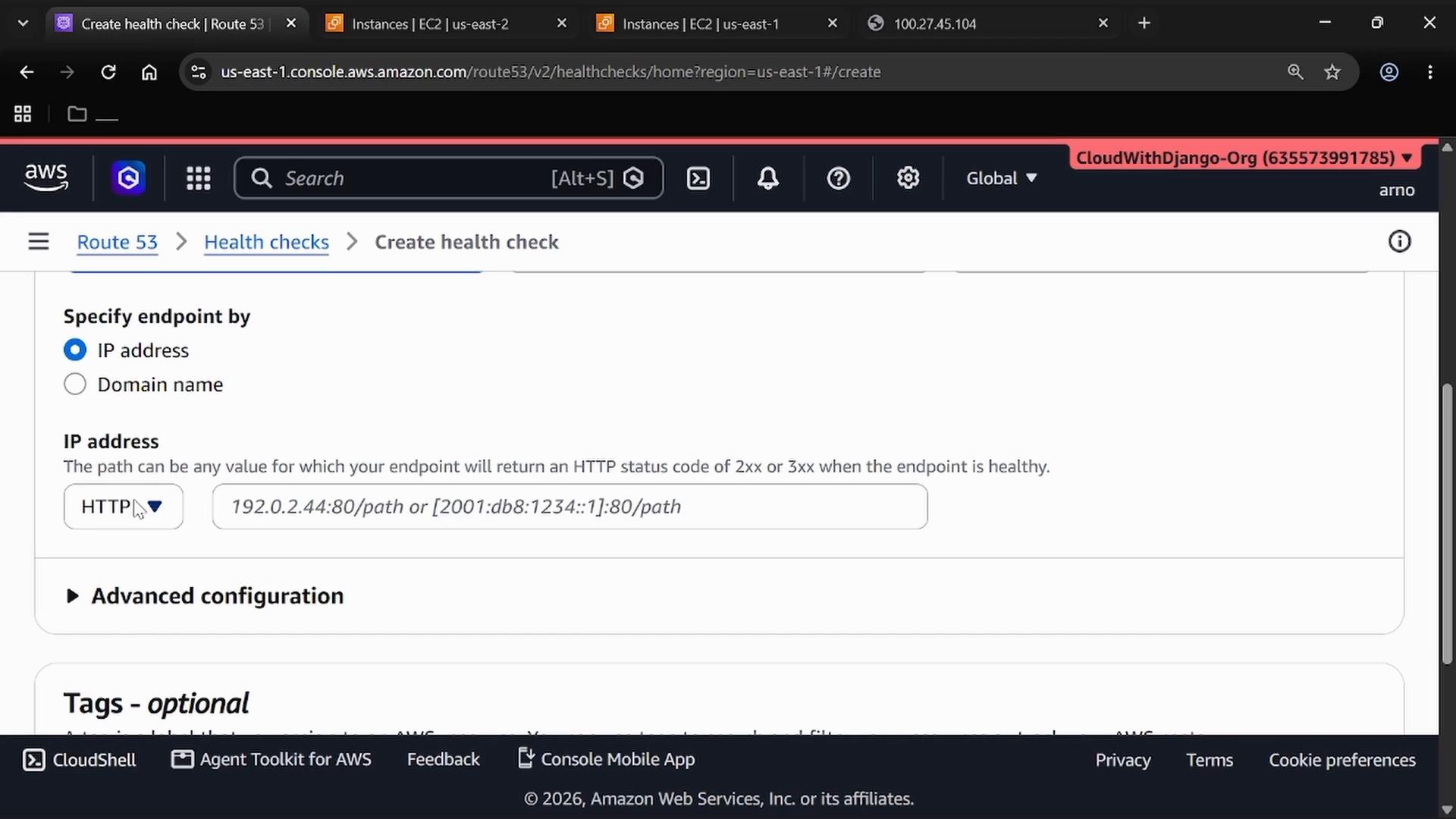This screenshot has width=1456, height=819.
Task: Open the notifications bell
Action: tap(768, 178)
